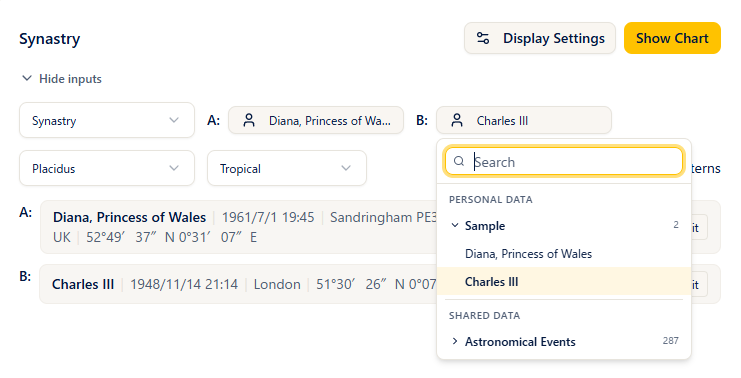Select Charles III in the Sample list
The height and width of the screenshot is (378, 741).
564,282
